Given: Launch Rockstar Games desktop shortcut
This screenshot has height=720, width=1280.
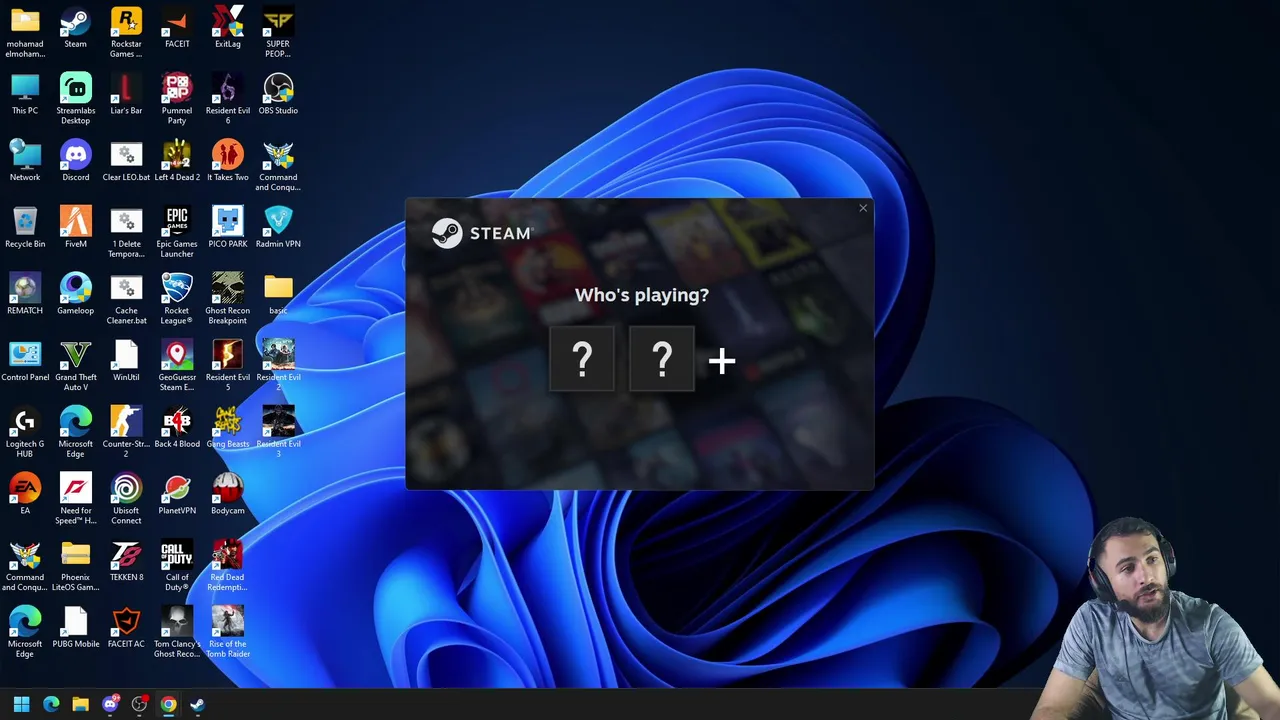Looking at the screenshot, I should coord(126,33).
